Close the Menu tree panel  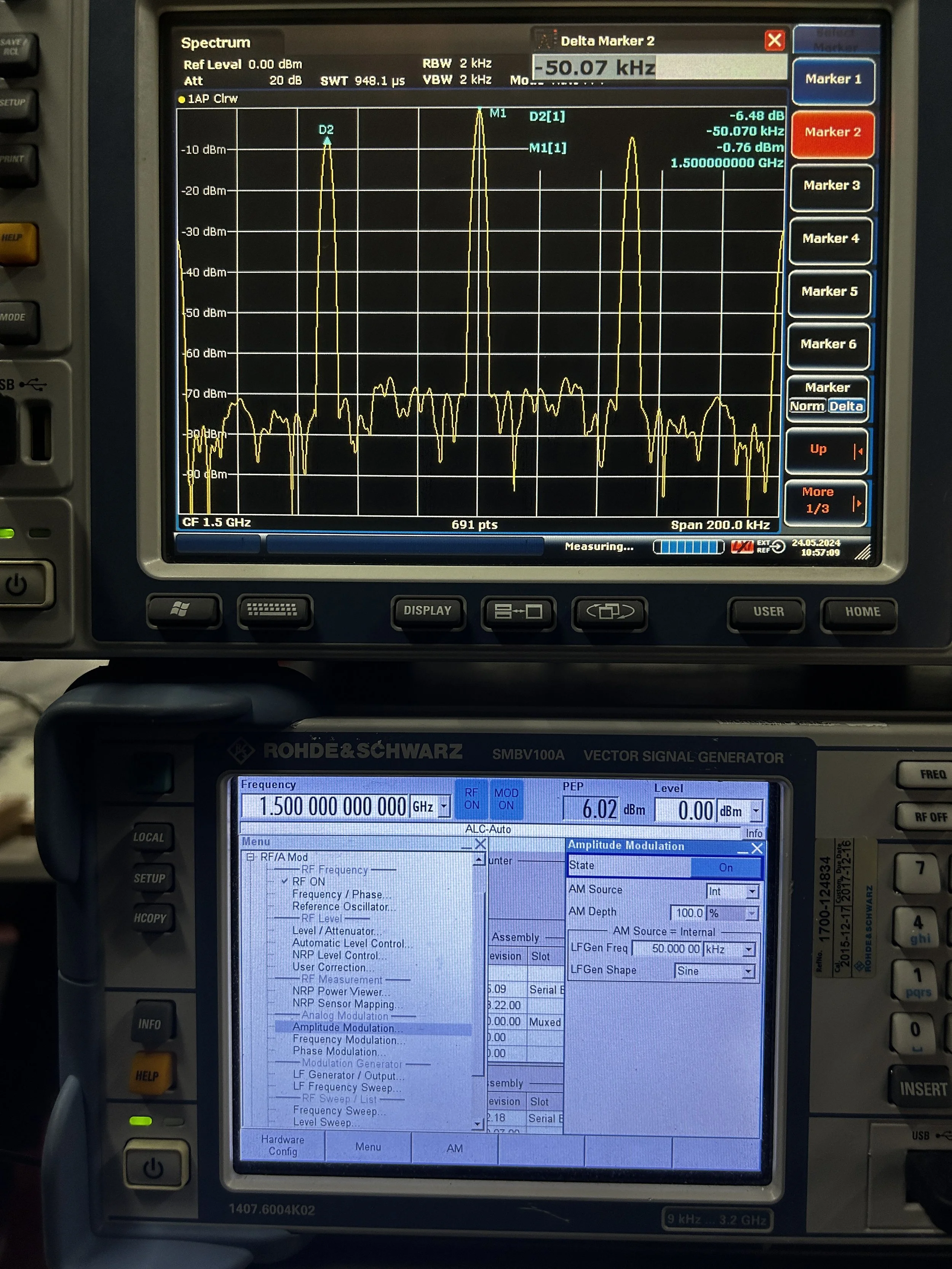(480, 844)
